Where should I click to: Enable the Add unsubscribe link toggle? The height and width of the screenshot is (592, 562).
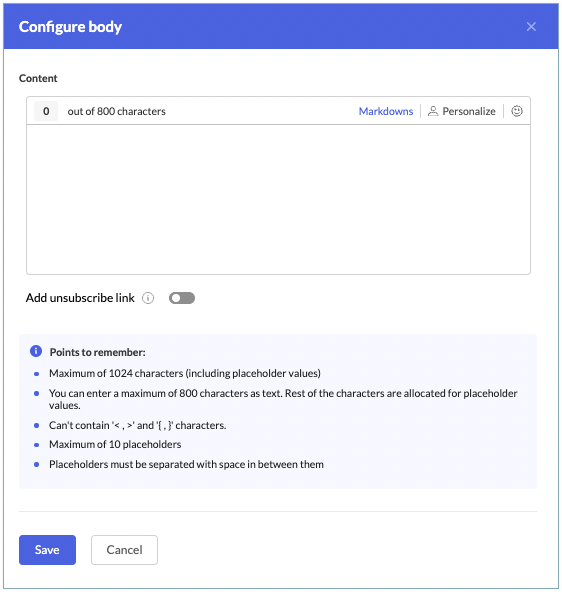pyautogui.click(x=182, y=298)
